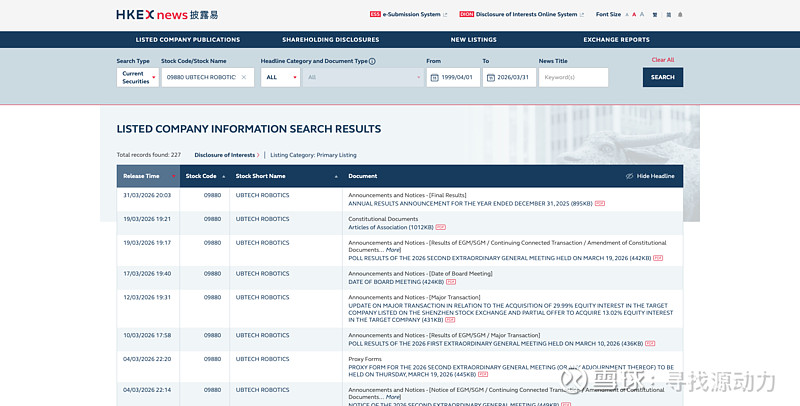Click PDF icon beside Articles of Association

click(x=441, y=227)
